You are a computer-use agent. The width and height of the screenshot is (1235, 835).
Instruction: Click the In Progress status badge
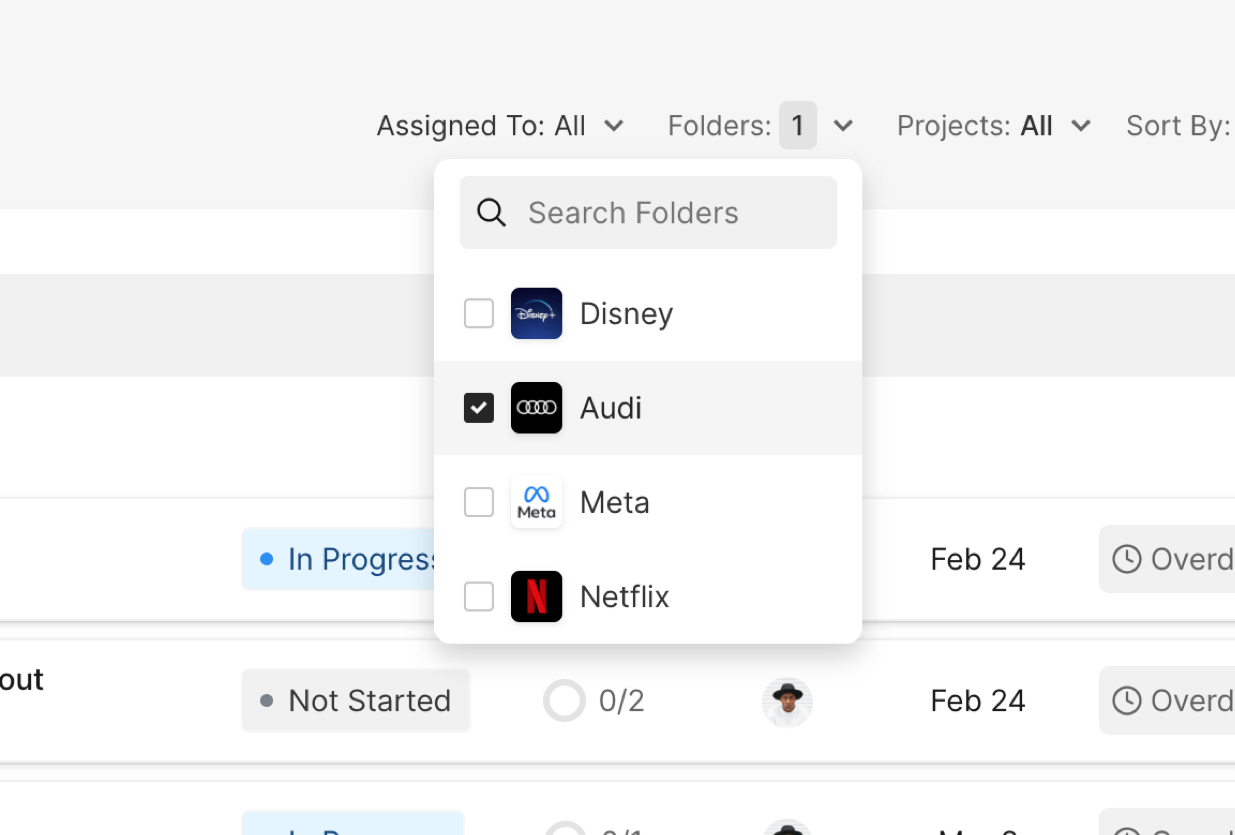(340, 559)
